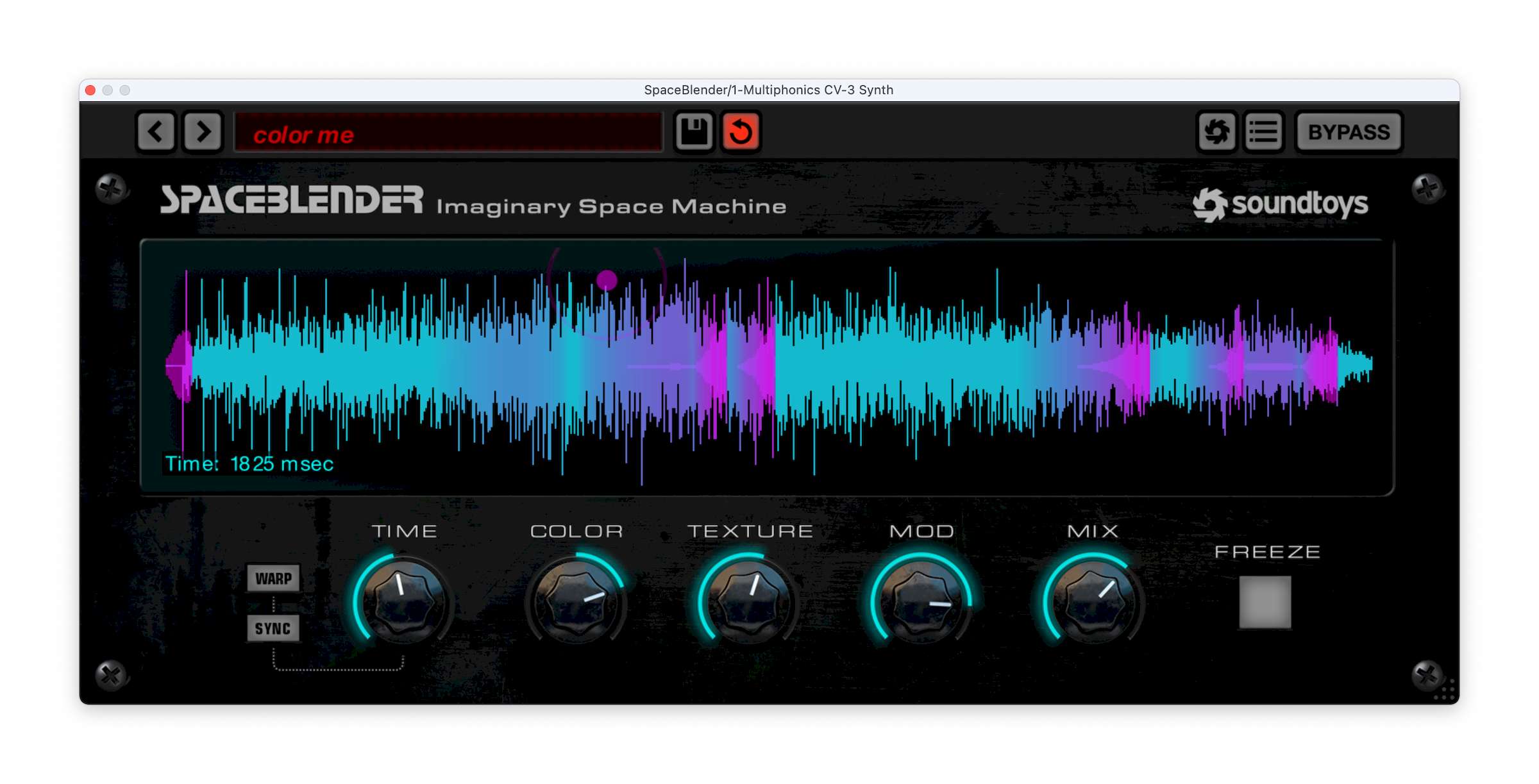This screenshot has height=784, width=1539.
Task: Click the 'Time: 1825 msec' readout
Action: 249,463
